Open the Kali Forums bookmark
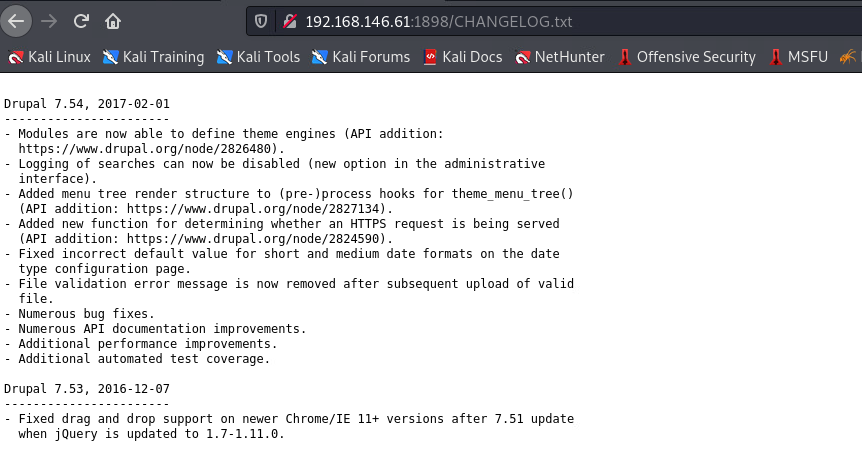 tap(361, 57)
